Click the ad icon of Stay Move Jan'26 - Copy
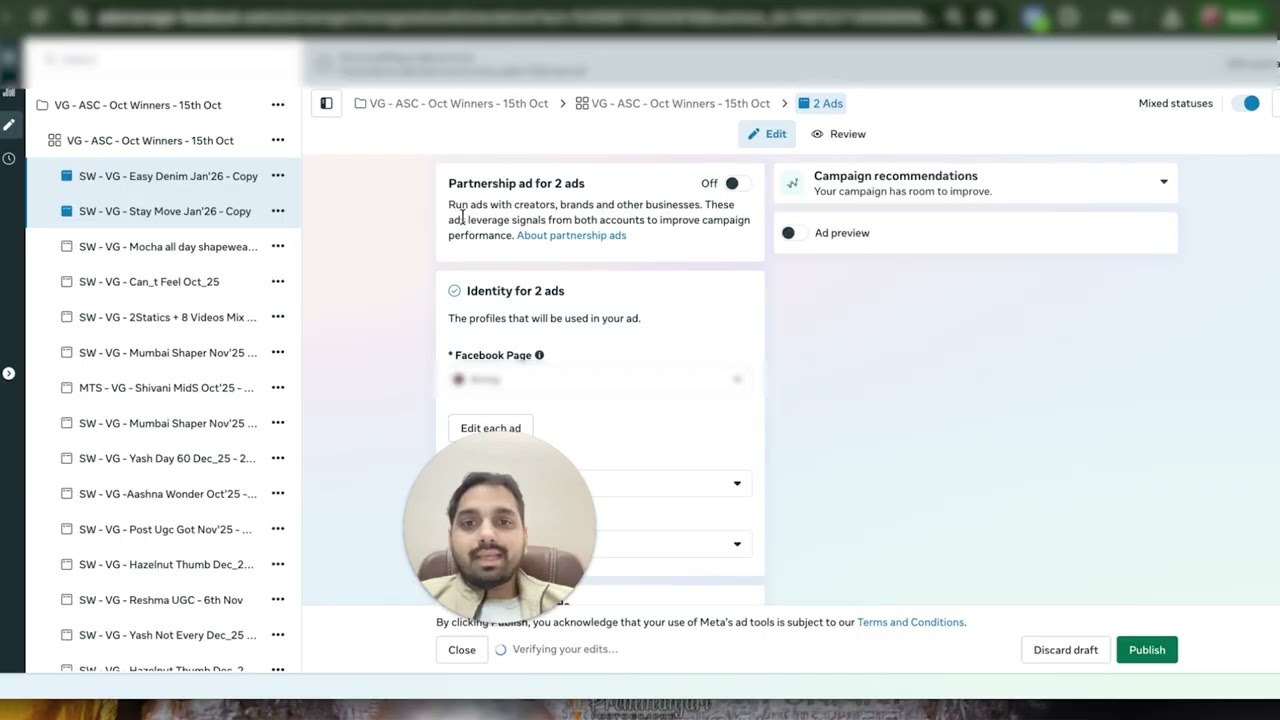1280x720 pixels. click(67, 211)
